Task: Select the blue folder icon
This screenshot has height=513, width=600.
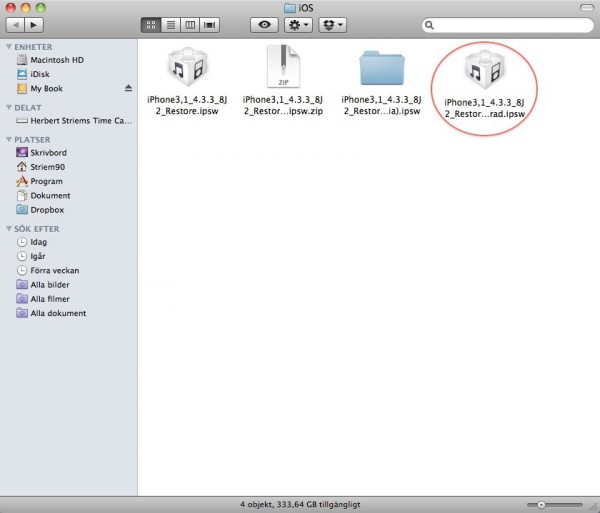Action: (382, 68)
